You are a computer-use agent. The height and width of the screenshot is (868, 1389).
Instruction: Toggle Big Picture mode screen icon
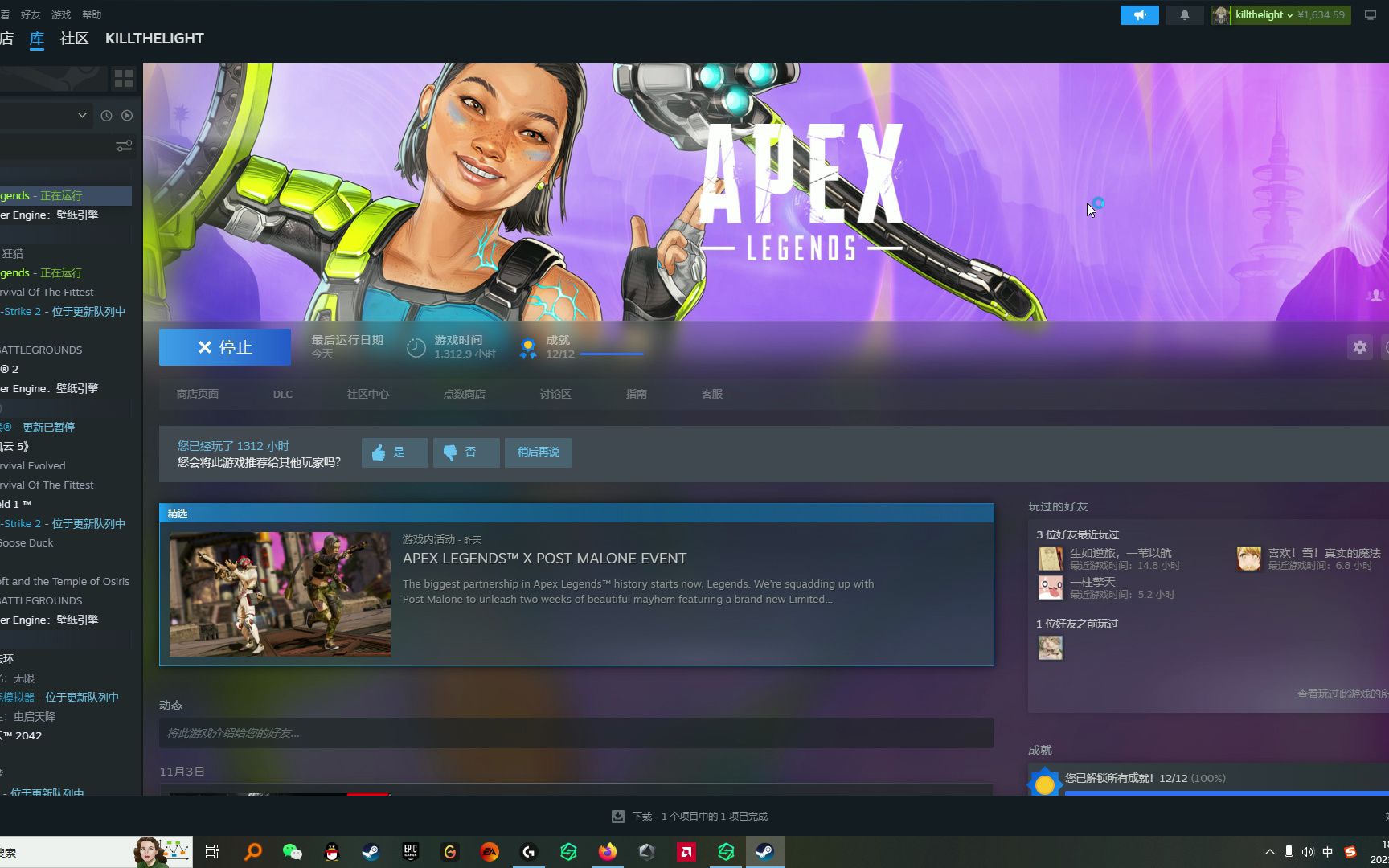coord(1369,14)
